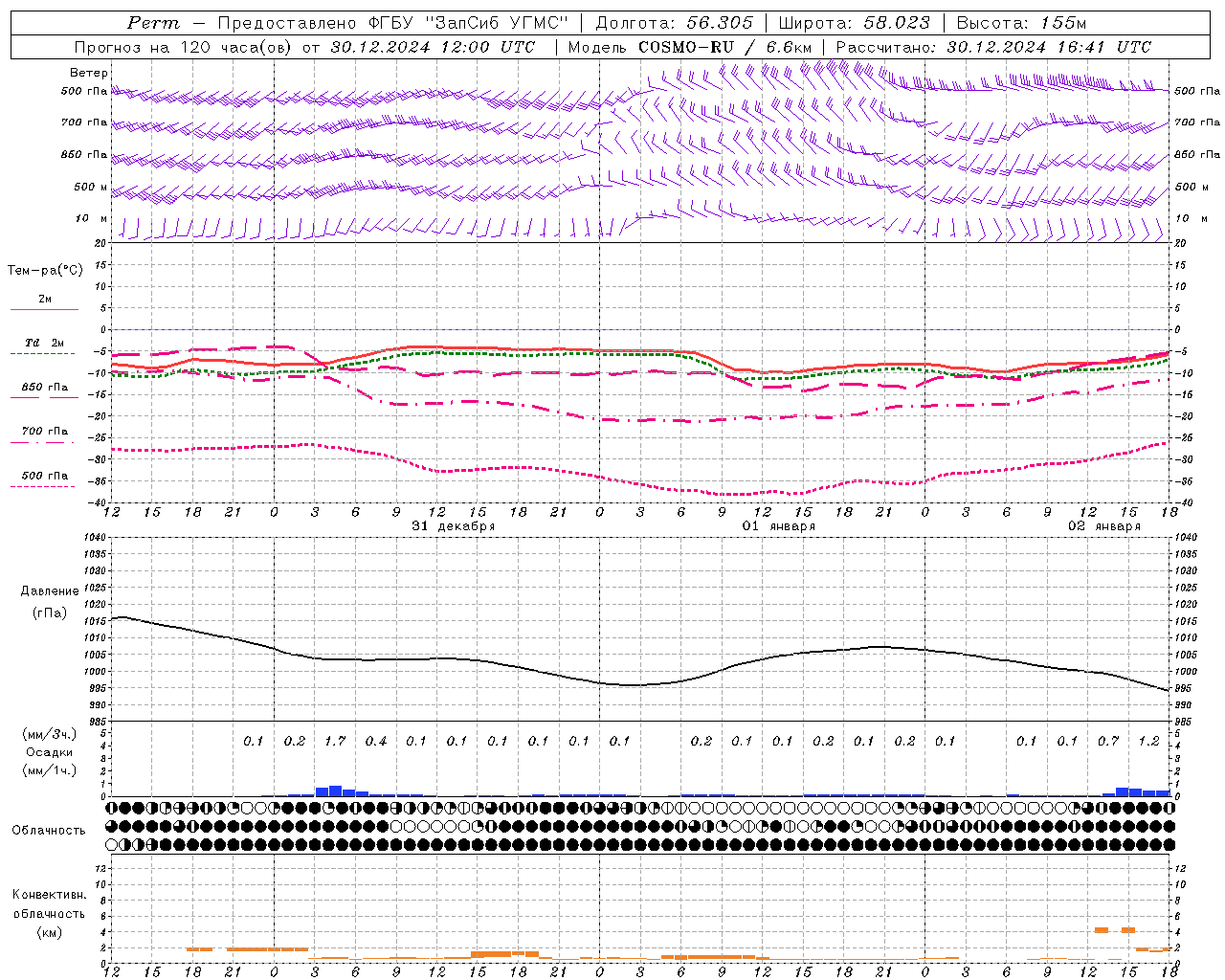The height and width of the screenshot is (980, 1225).
Task: Select the 'Широта: 58.023' header value
Action: (x=854, y=23)
